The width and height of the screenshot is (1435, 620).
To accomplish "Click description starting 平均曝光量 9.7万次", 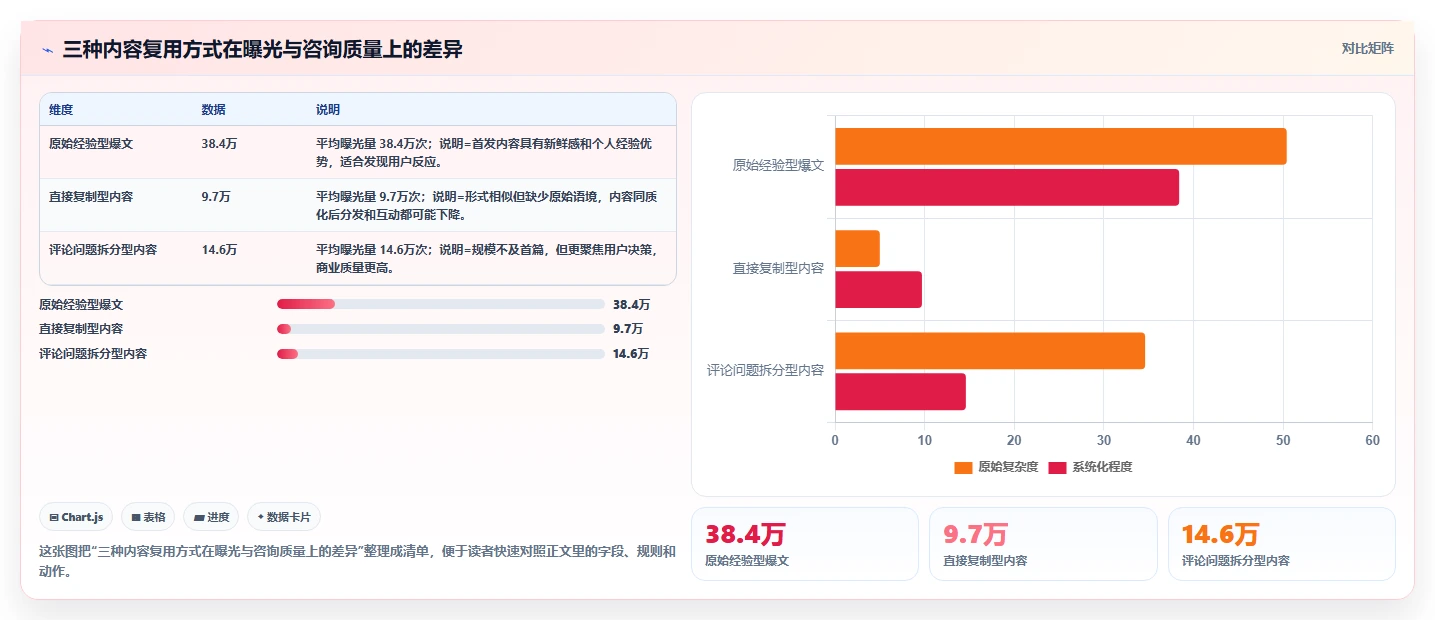I will pyautogui.click(x=488, y=205).
